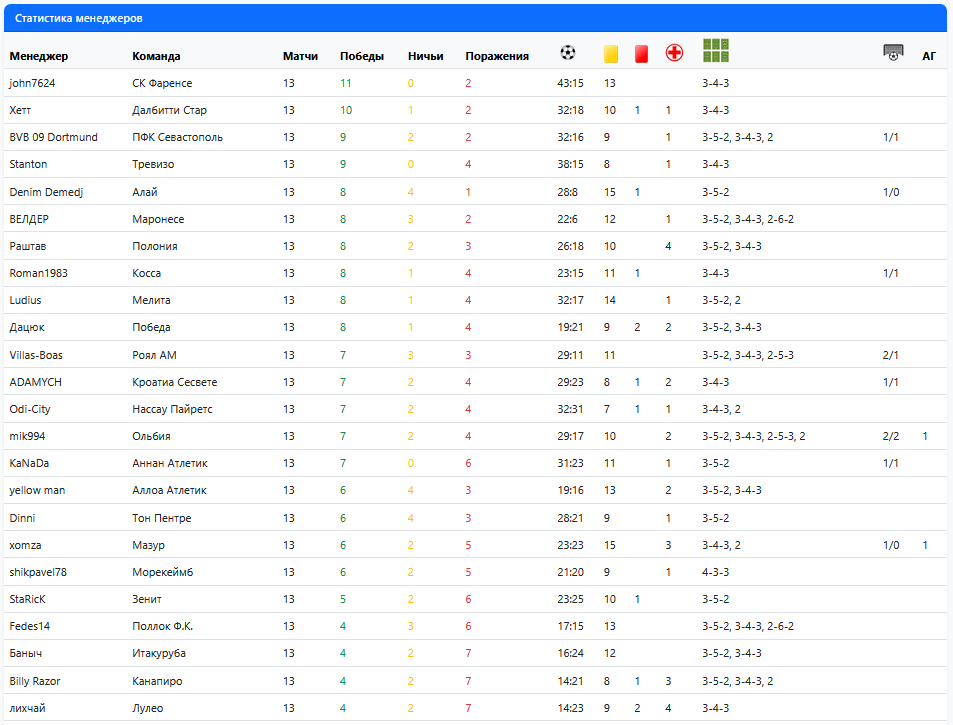953x725 pixels.
Task: Click the soccer ball goals column icon
Action: pyautogui.click(x=568, y=53)
